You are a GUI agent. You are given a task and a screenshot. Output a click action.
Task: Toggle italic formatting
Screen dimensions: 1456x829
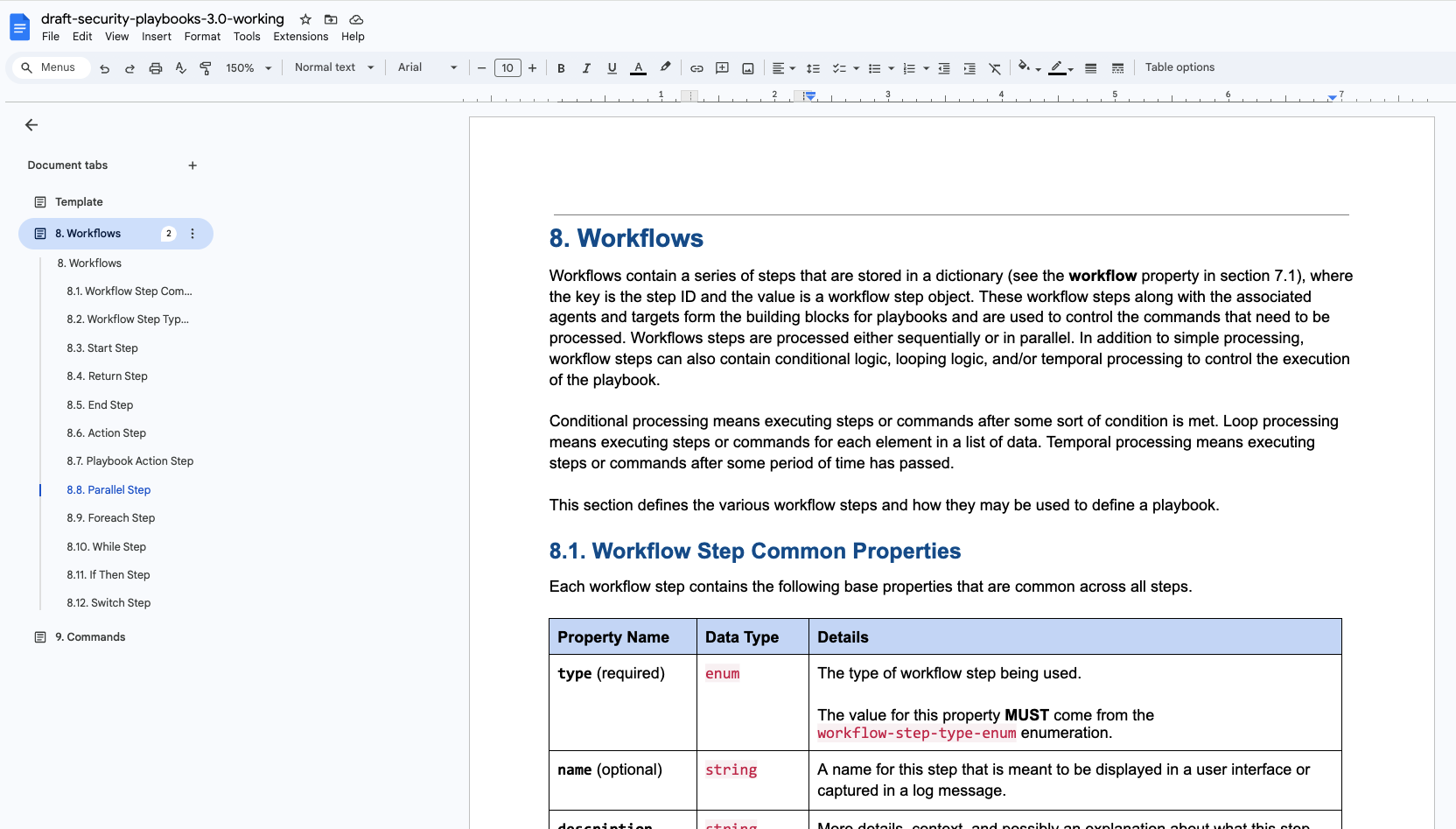586,68
